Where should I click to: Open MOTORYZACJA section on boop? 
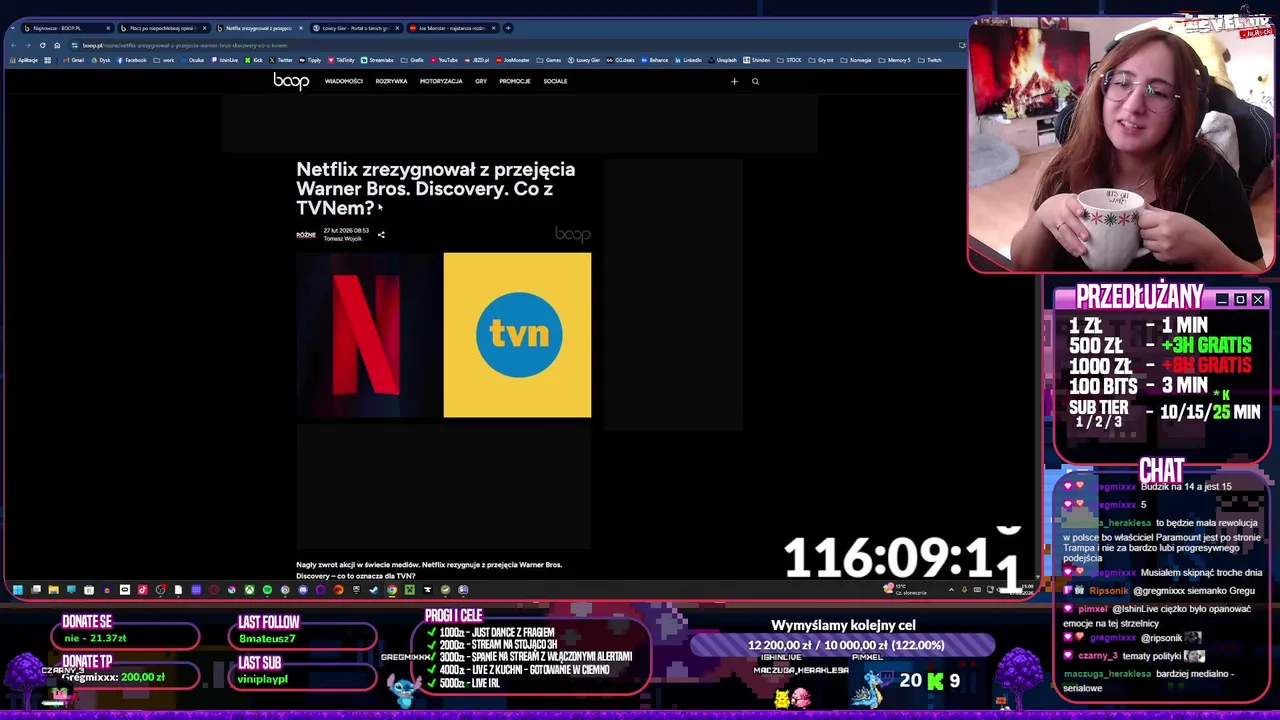click(x=441, y=81)
